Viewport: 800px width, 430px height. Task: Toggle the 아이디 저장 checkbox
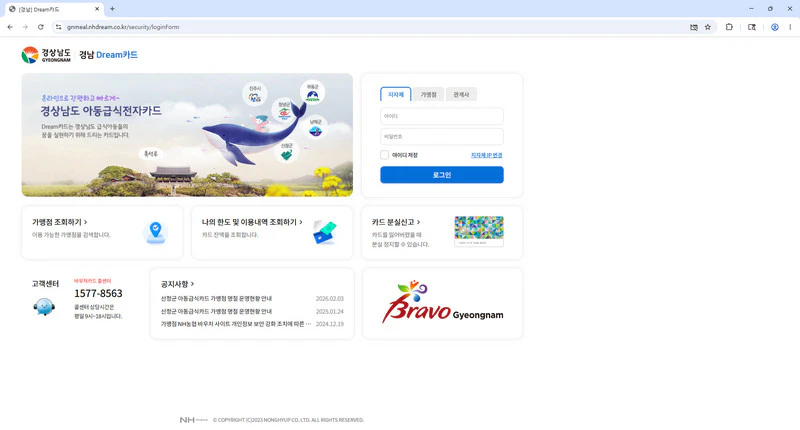point(385,155)
